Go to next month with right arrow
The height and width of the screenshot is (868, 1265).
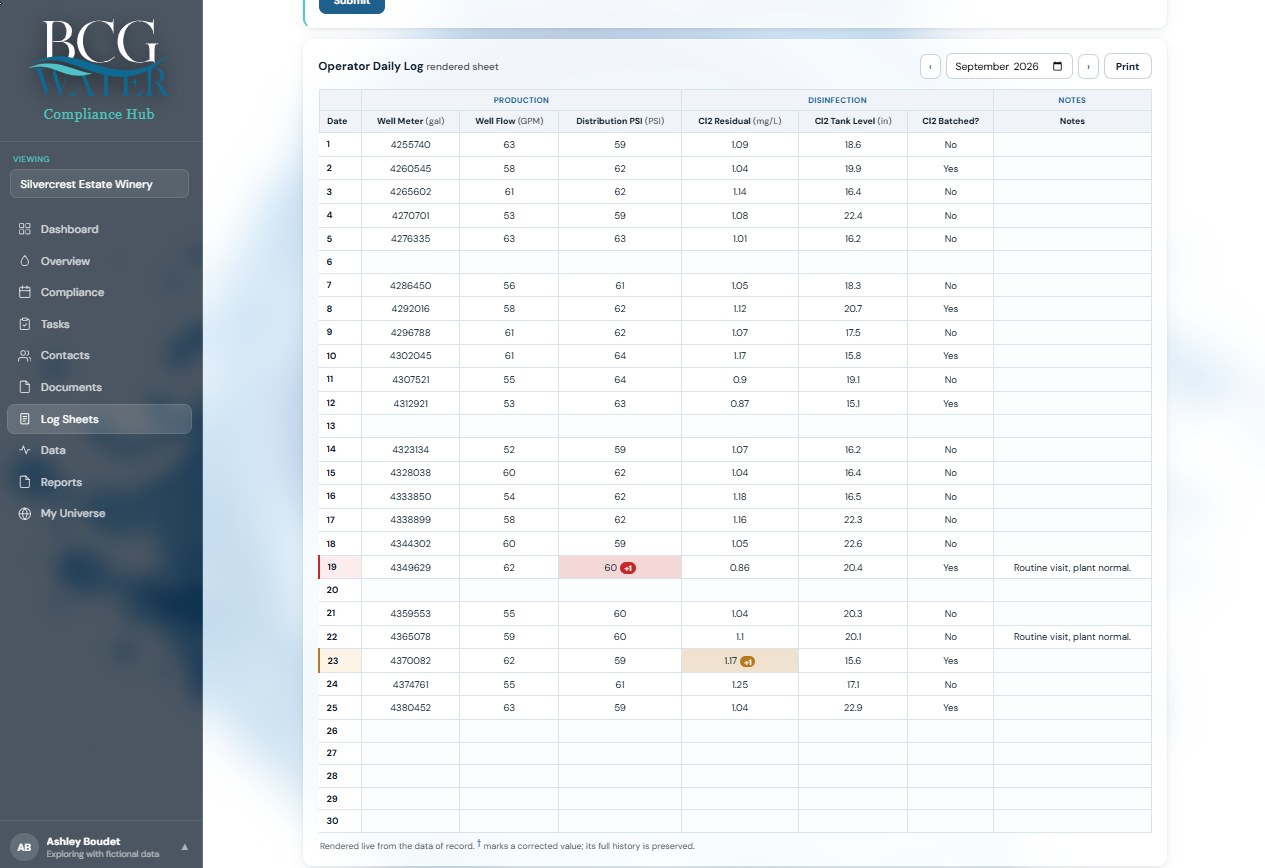click(x=1088, y=67)
